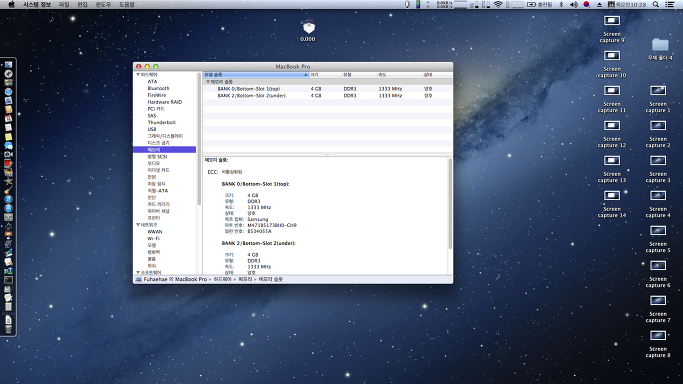Sort by the memory slot name column header
Viewport: 683px width, 384px height.
coord(256,75)
